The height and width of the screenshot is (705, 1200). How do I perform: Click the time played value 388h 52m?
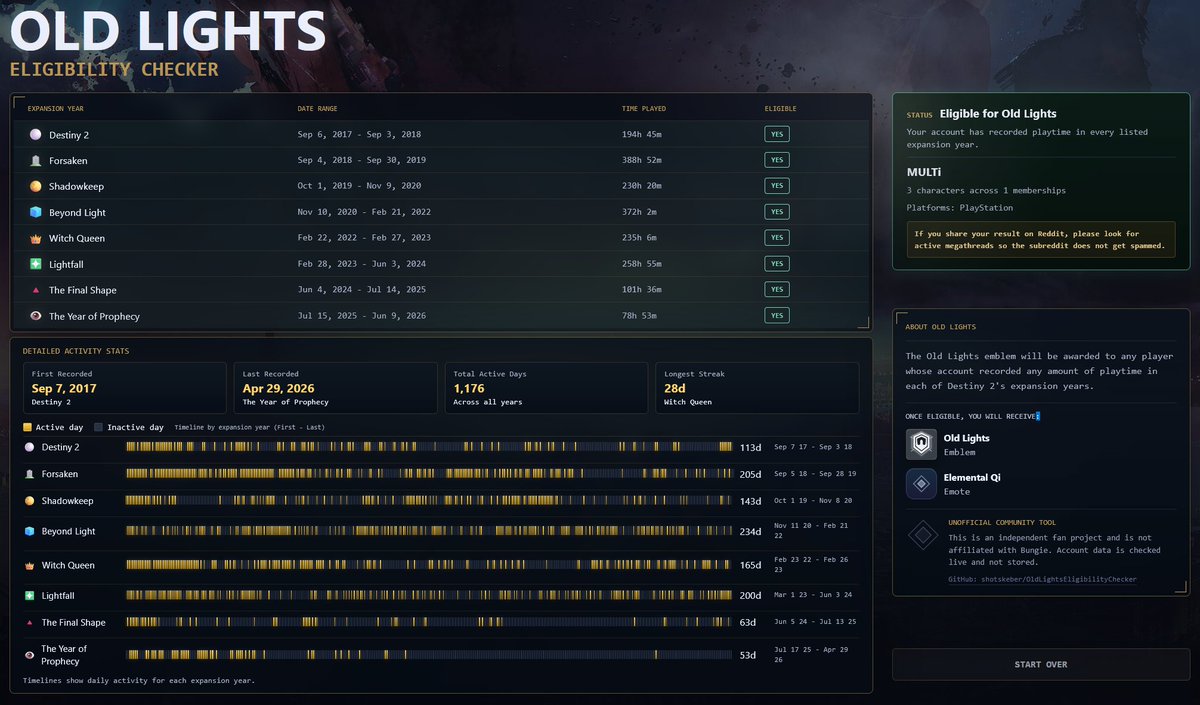643,160
